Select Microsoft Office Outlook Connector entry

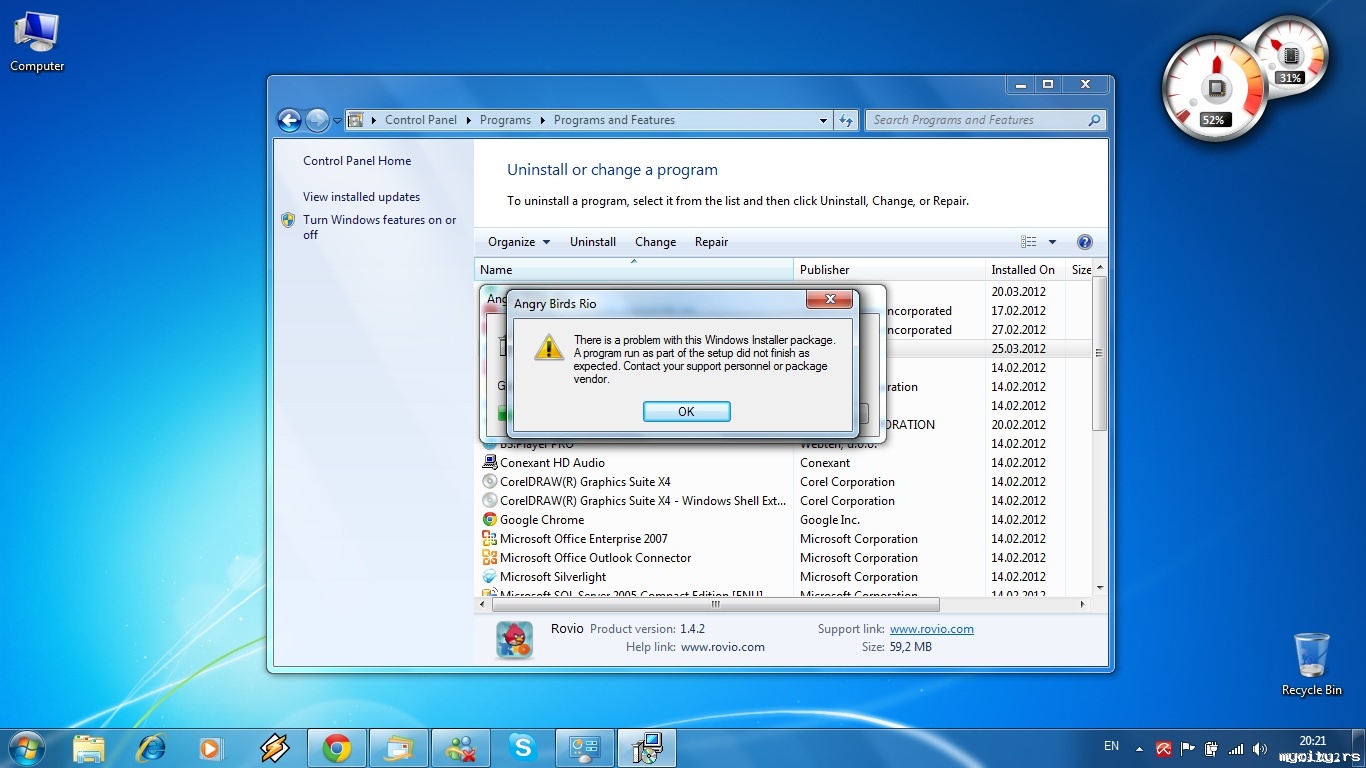click(x=785, y=558)
